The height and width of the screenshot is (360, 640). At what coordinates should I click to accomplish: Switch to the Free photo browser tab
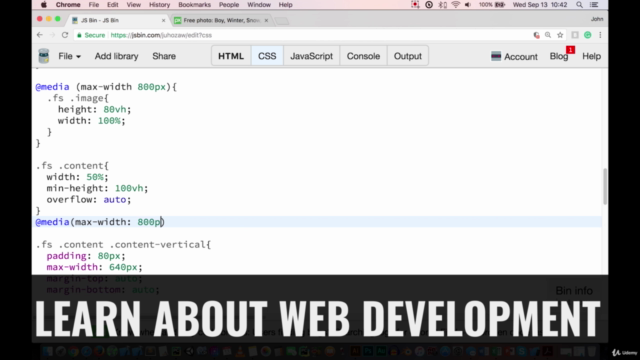(x=222, y=20)
